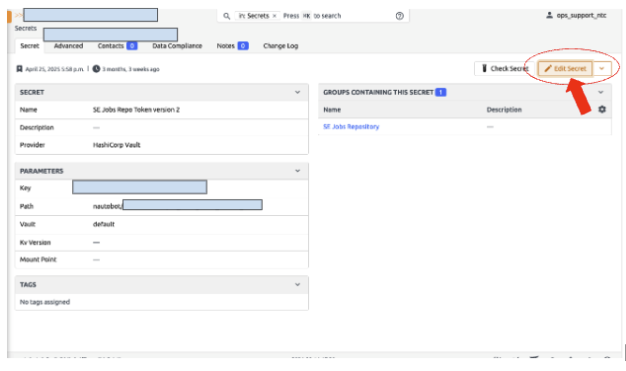Collapse the Parameters panel
Image resolution: width=626 pixels, height=371 pixels.
pyautogui.click(x=297, y=171)
